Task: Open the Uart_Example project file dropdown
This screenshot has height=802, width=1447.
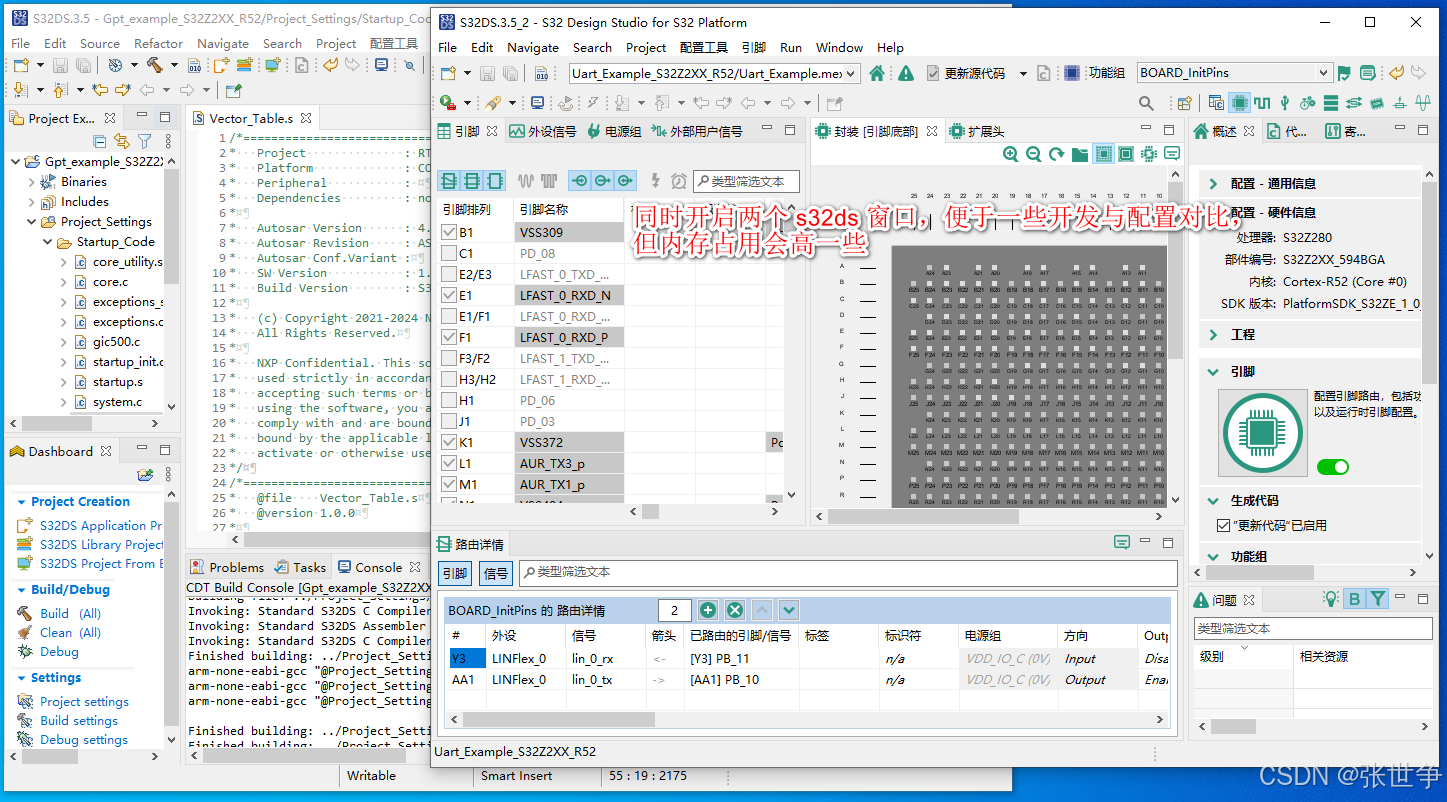Action: [851, 73]
